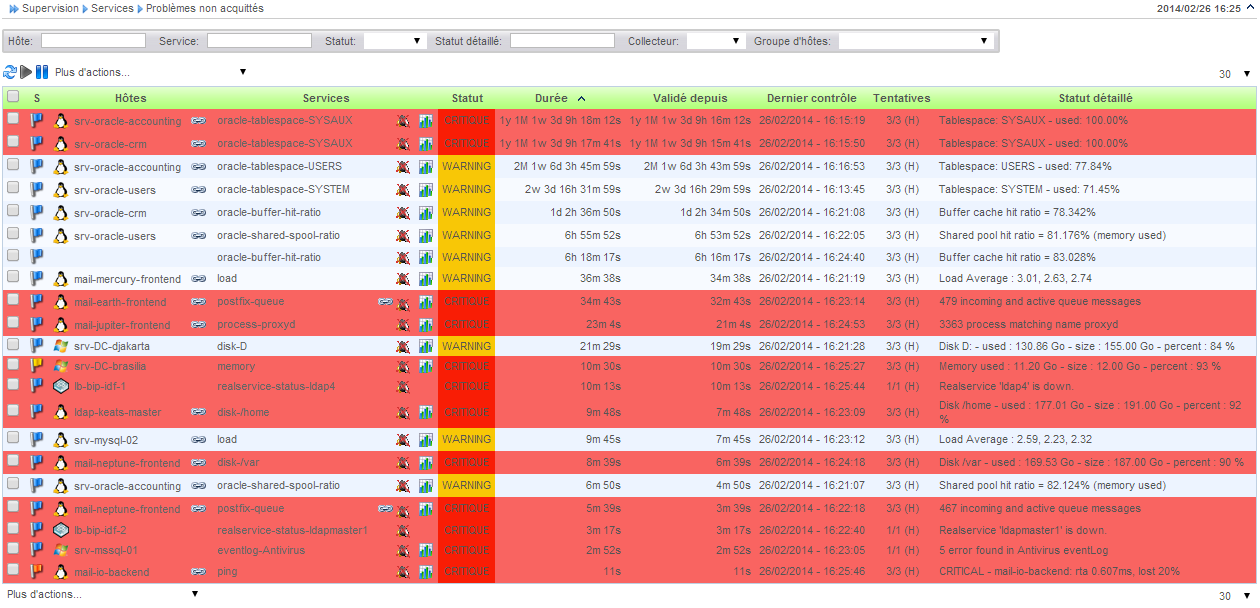Image resolution: width=1260 pixels, height=608 pixels.
Task: Click the link icon right of mail-earth-frontend postfix-queue service
Action: click(385, 300)
